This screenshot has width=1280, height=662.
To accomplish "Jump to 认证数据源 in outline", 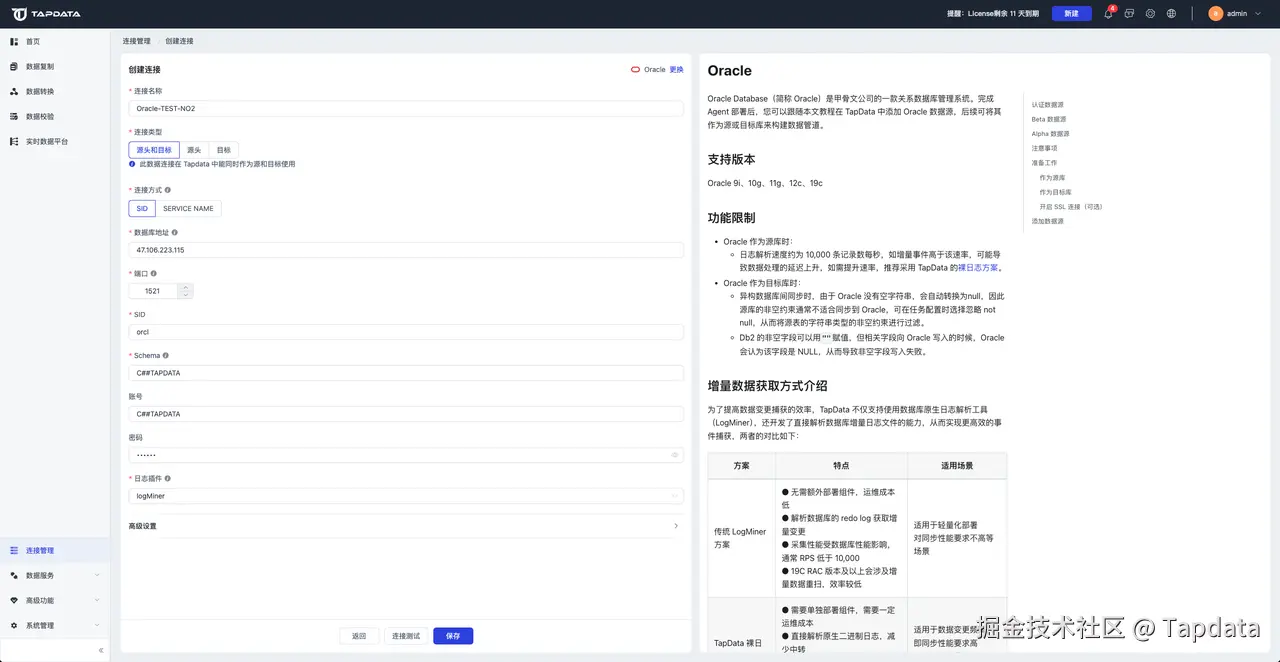I will pos(1048,104).
